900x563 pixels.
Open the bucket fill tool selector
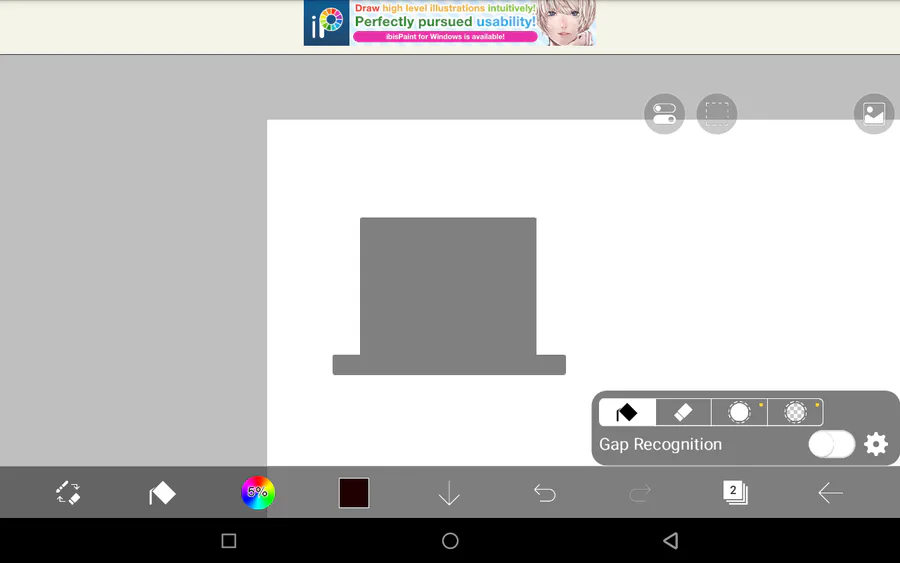tap(162, 493)
